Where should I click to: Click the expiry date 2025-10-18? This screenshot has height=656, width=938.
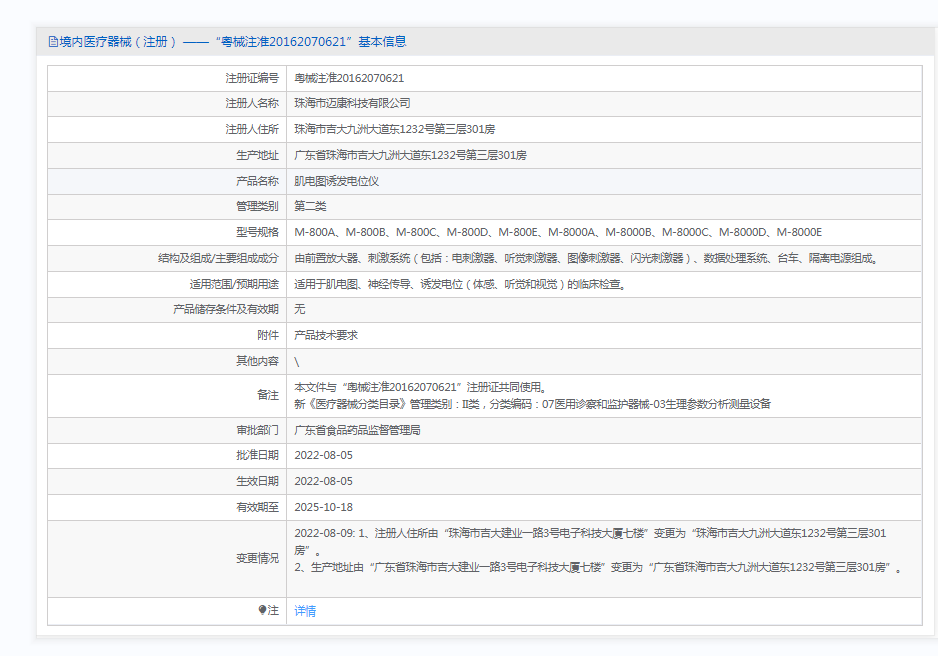323,507
